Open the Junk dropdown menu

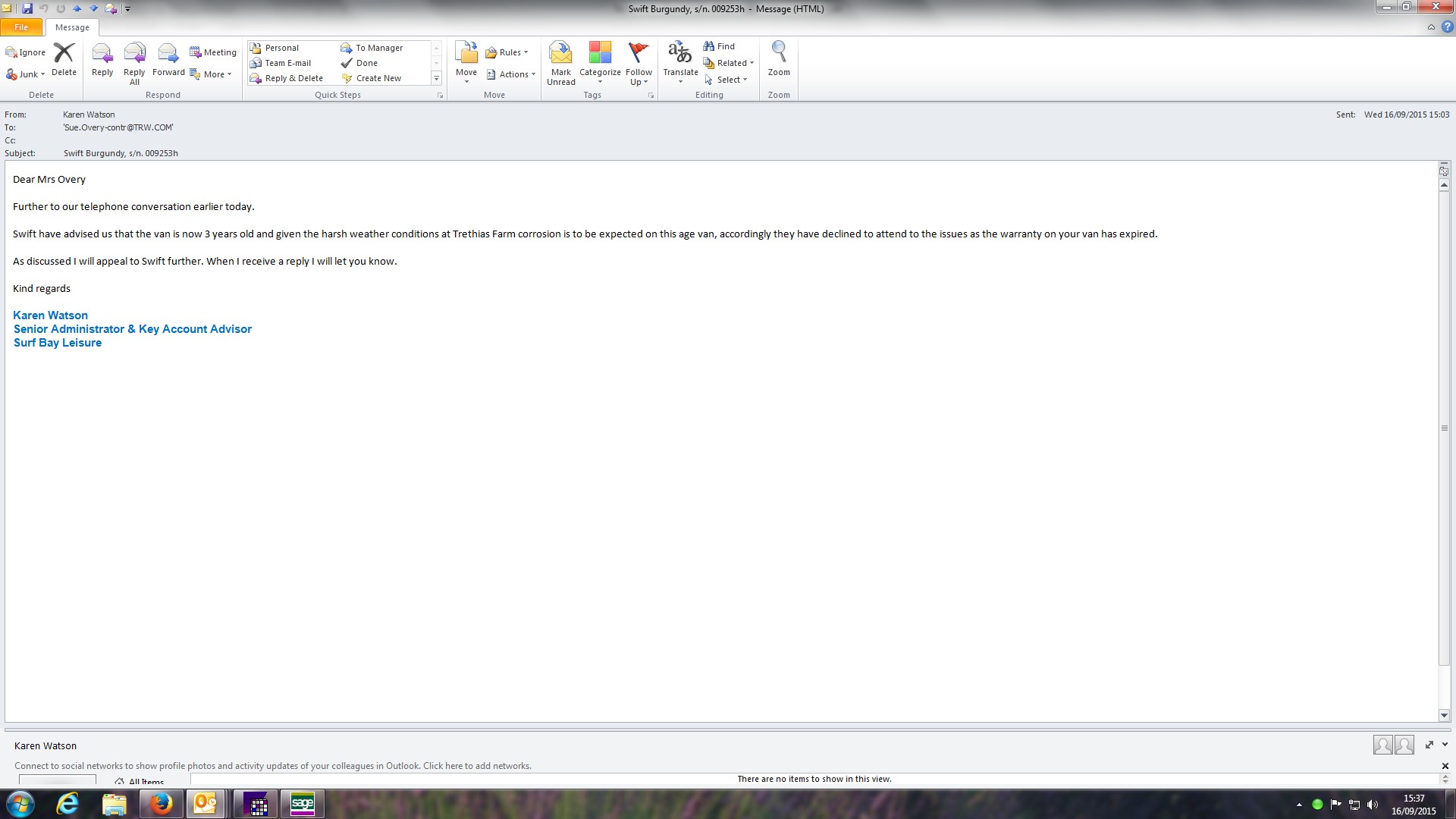click(x=30, y=74)
